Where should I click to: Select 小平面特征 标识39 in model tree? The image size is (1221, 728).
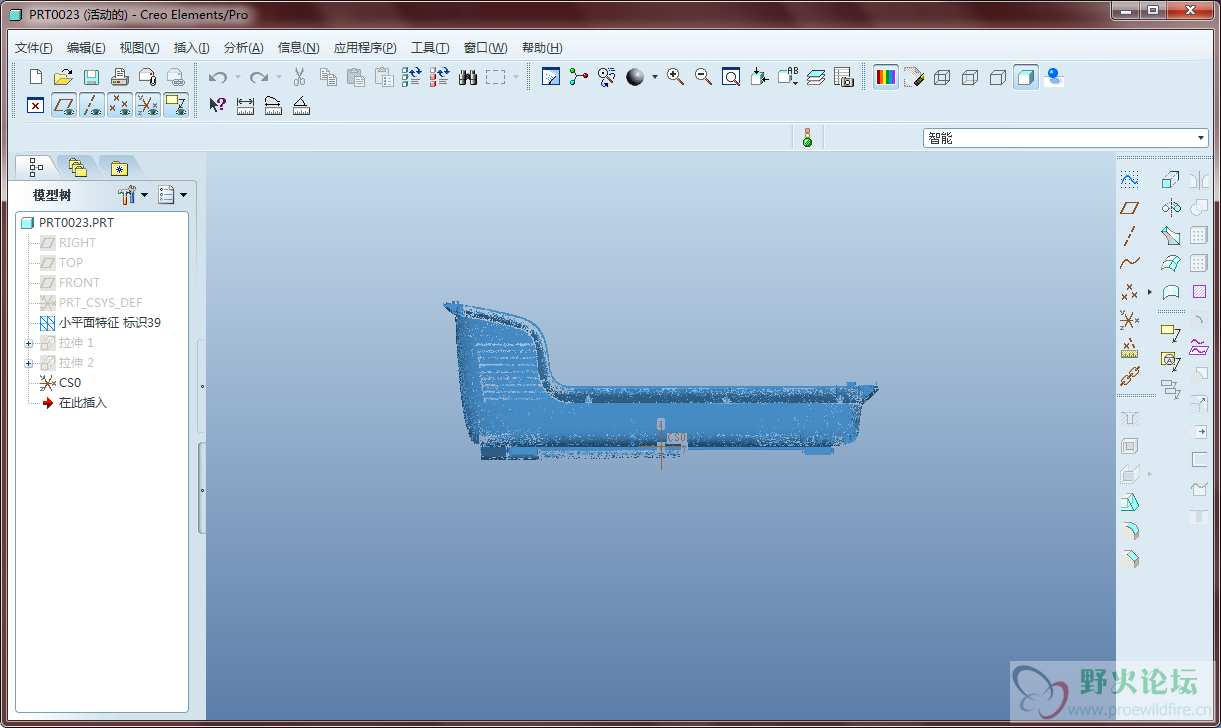(x=109, y=323)
